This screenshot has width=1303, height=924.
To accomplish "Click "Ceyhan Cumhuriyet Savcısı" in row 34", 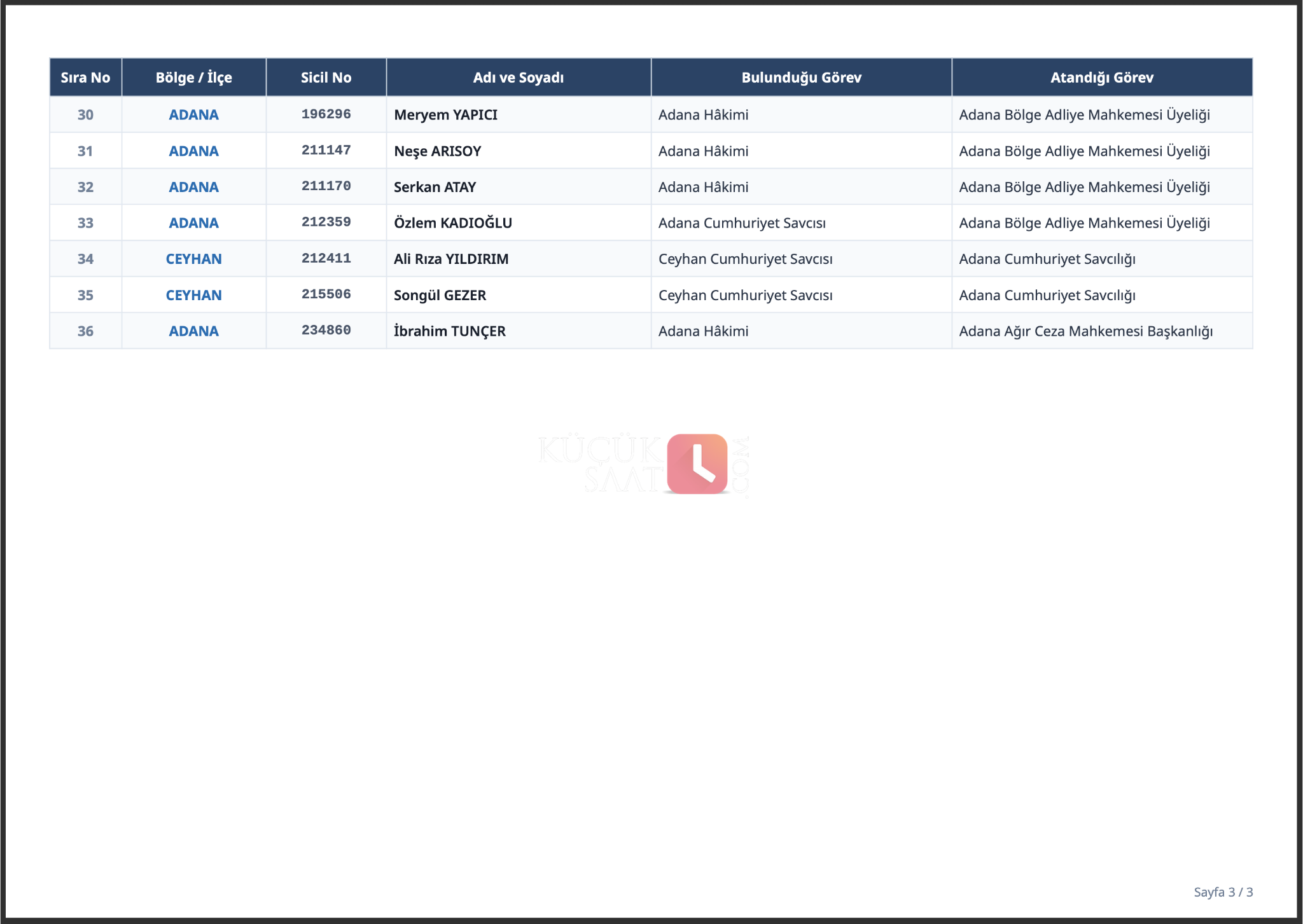I will click(745, 259).
